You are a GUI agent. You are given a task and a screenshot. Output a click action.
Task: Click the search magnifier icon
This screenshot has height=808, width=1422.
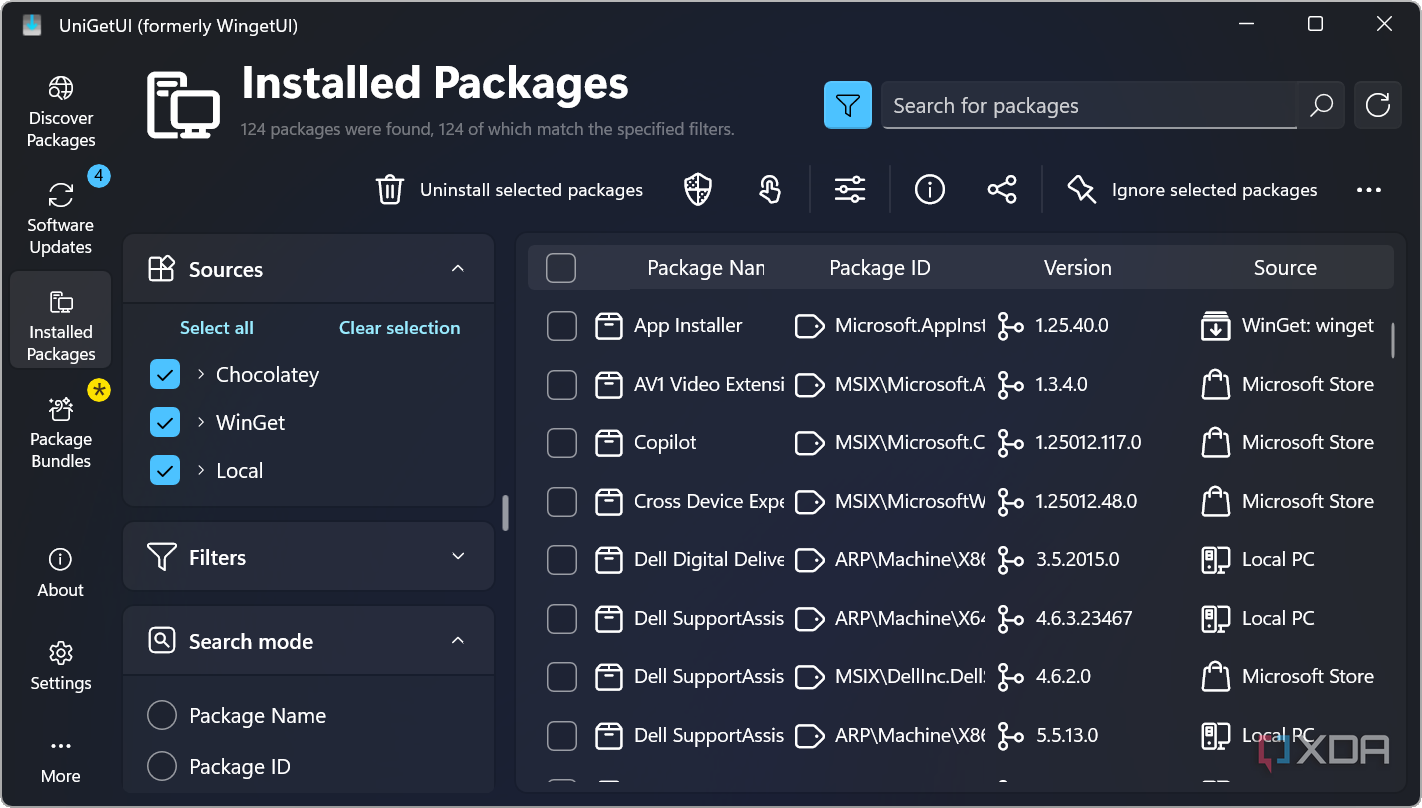[1321, 105]
